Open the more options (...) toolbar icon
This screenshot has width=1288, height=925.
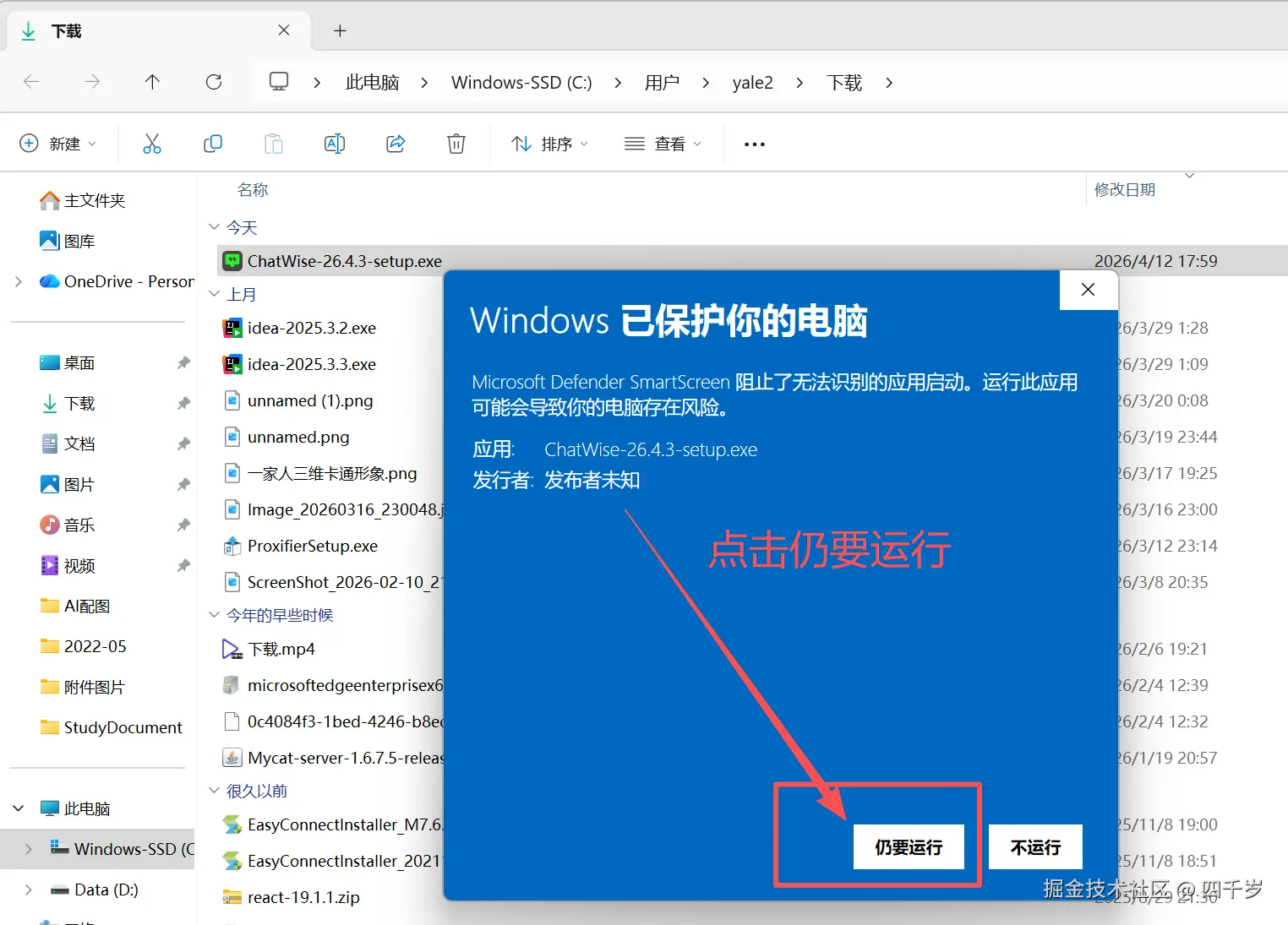point(753,143)
